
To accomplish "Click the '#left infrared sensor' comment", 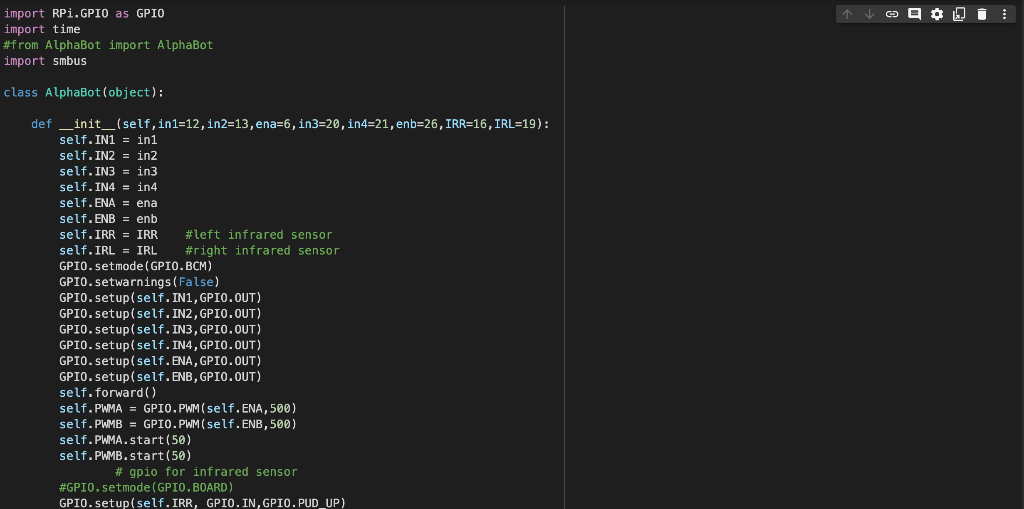I will (259, 235).
